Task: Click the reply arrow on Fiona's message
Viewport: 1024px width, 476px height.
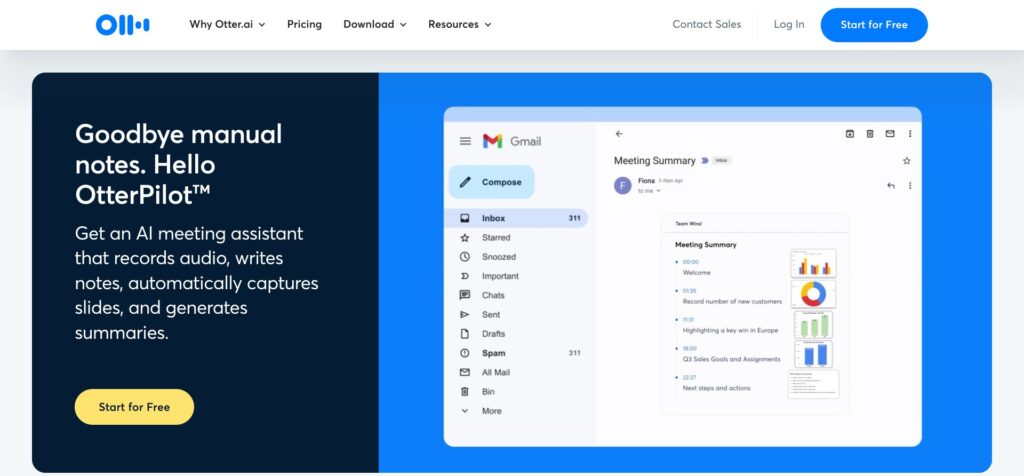Action: [x=891, y=185]
